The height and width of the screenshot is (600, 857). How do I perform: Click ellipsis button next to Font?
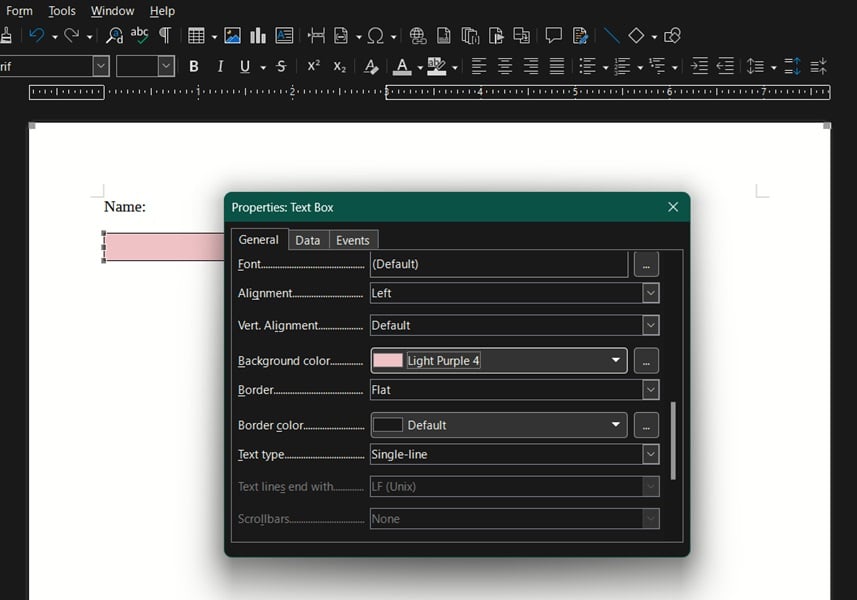point(646,264)
